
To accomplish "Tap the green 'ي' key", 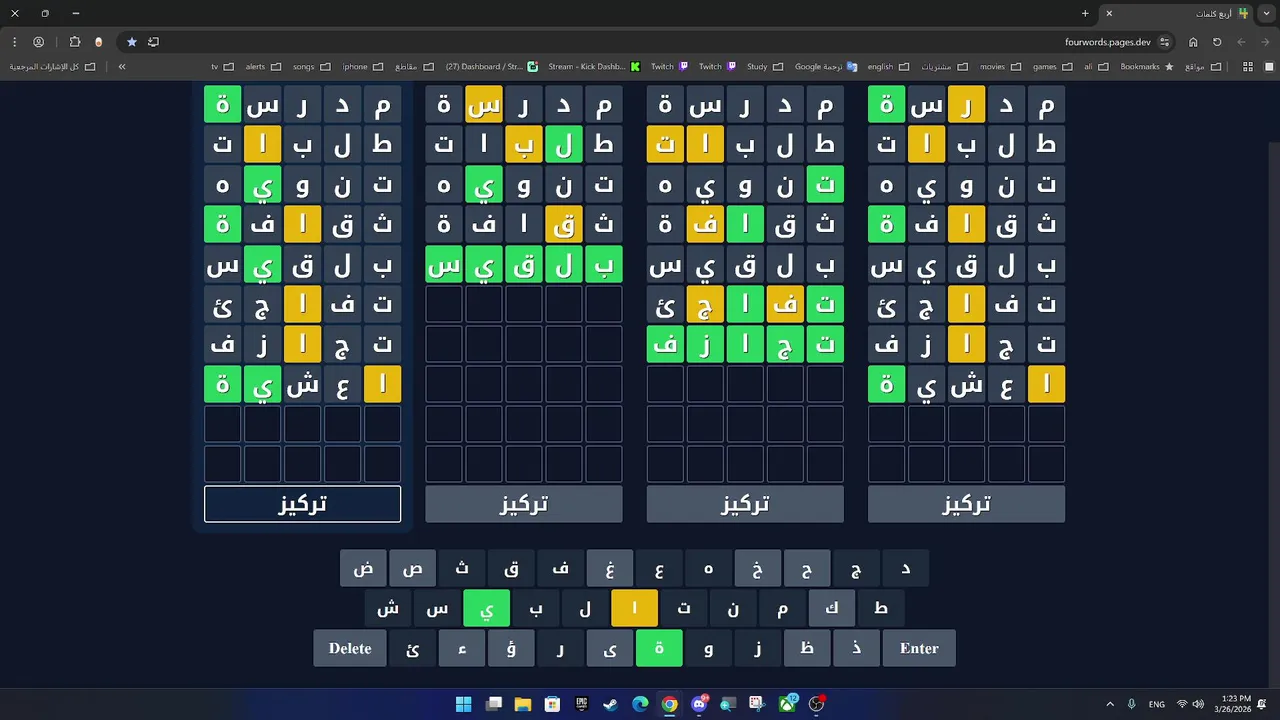I will [x=486, y=608].
